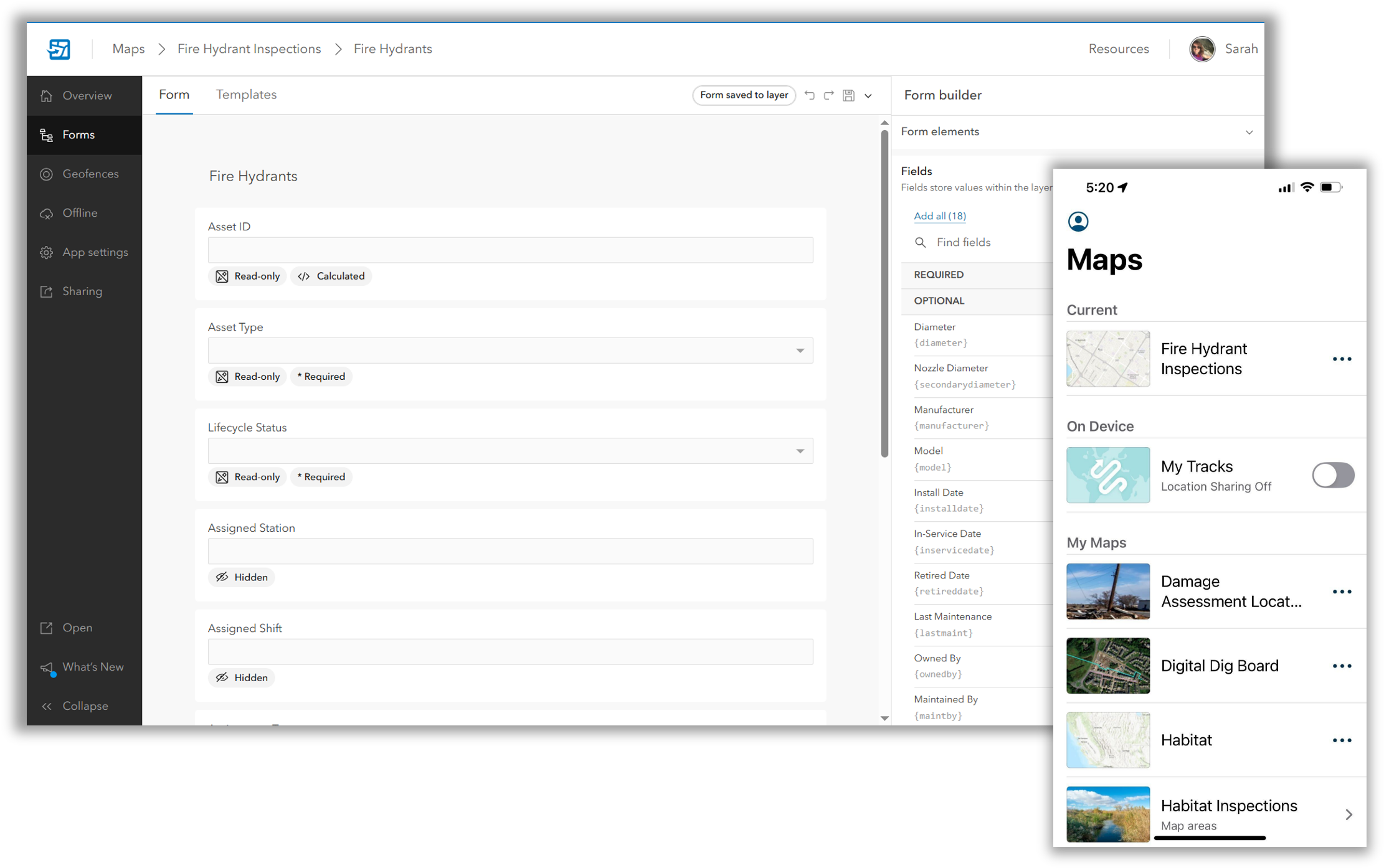
Task: Collapse the Form elements section
Action: [1249, 132]
